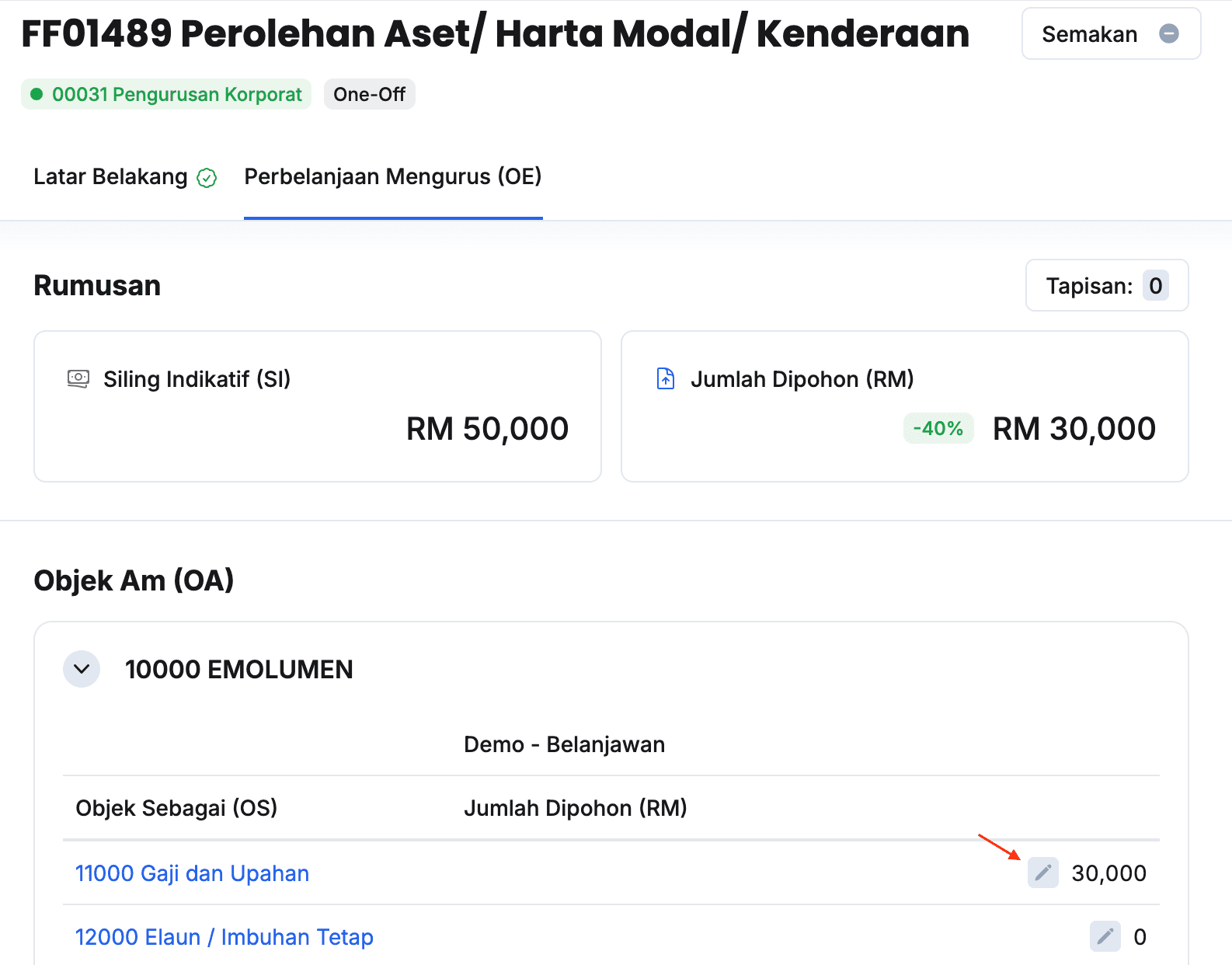Open the 11000 Gaji dan Upahan link
This screenshot has width=1232, height=965.
point(192,873)
